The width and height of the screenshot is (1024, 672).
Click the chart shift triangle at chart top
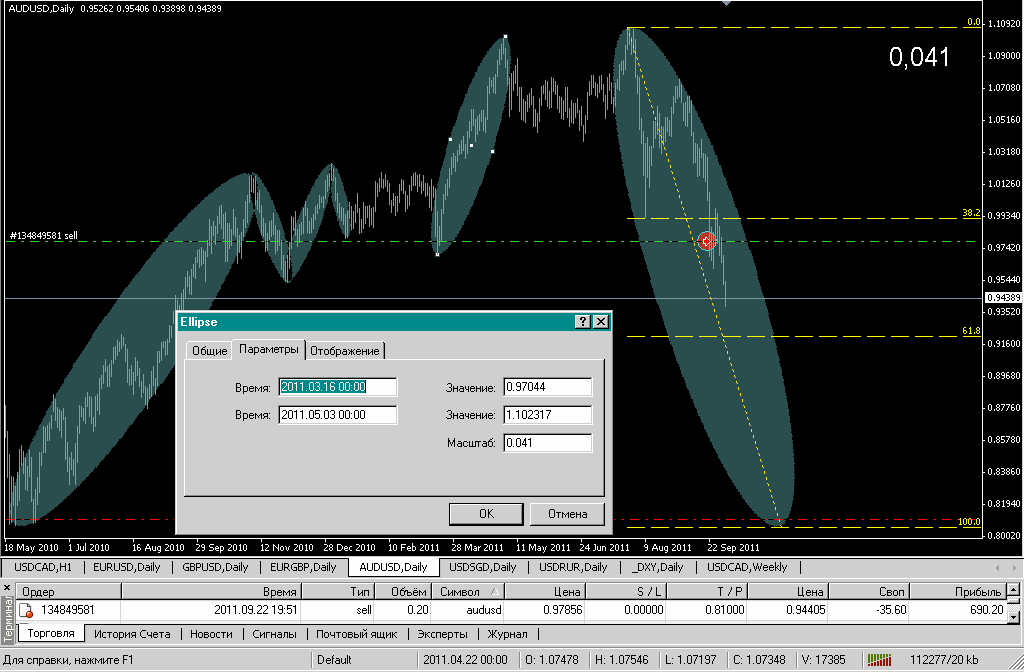click(727, 4)
